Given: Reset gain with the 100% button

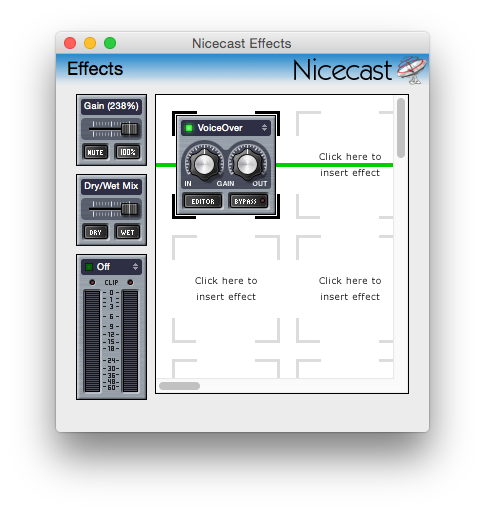Looking at the screenshot, I should pyautogui.click(x=128, y=152).
